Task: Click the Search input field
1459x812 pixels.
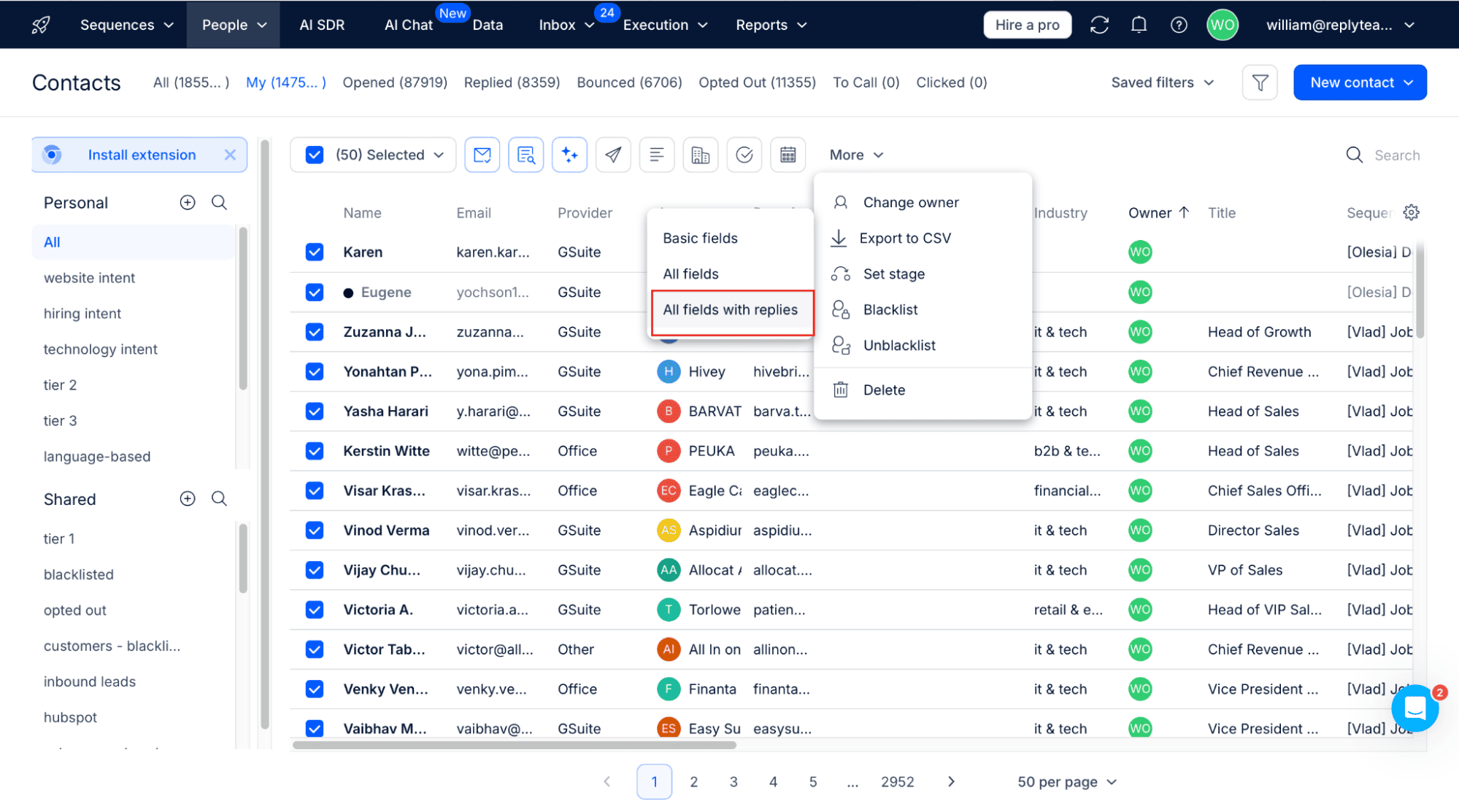Action: click(x=1397, y=155)
